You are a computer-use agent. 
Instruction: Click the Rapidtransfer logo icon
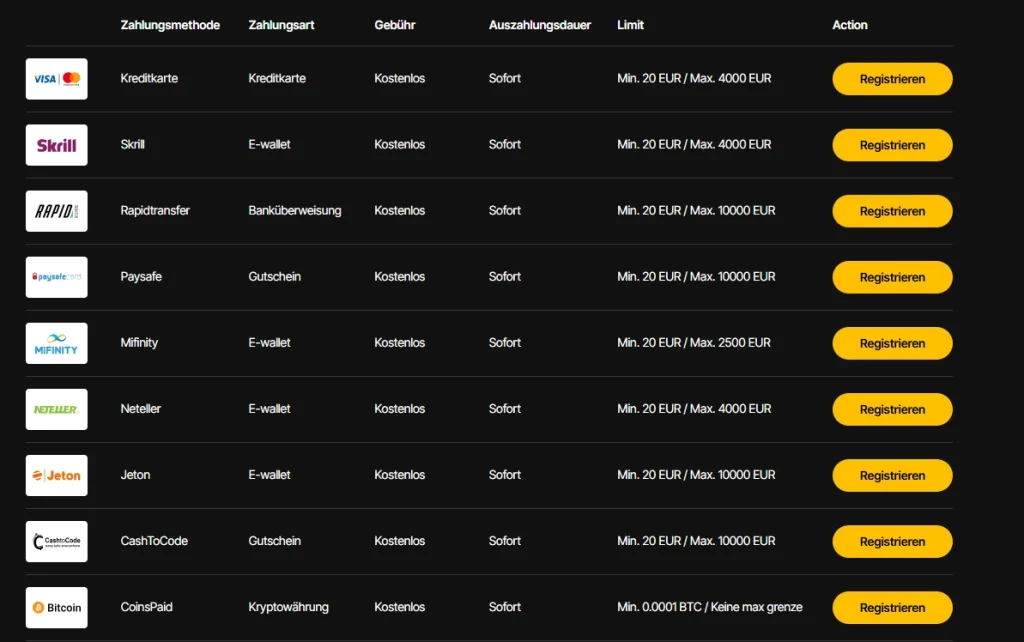[x=56, y=210]
